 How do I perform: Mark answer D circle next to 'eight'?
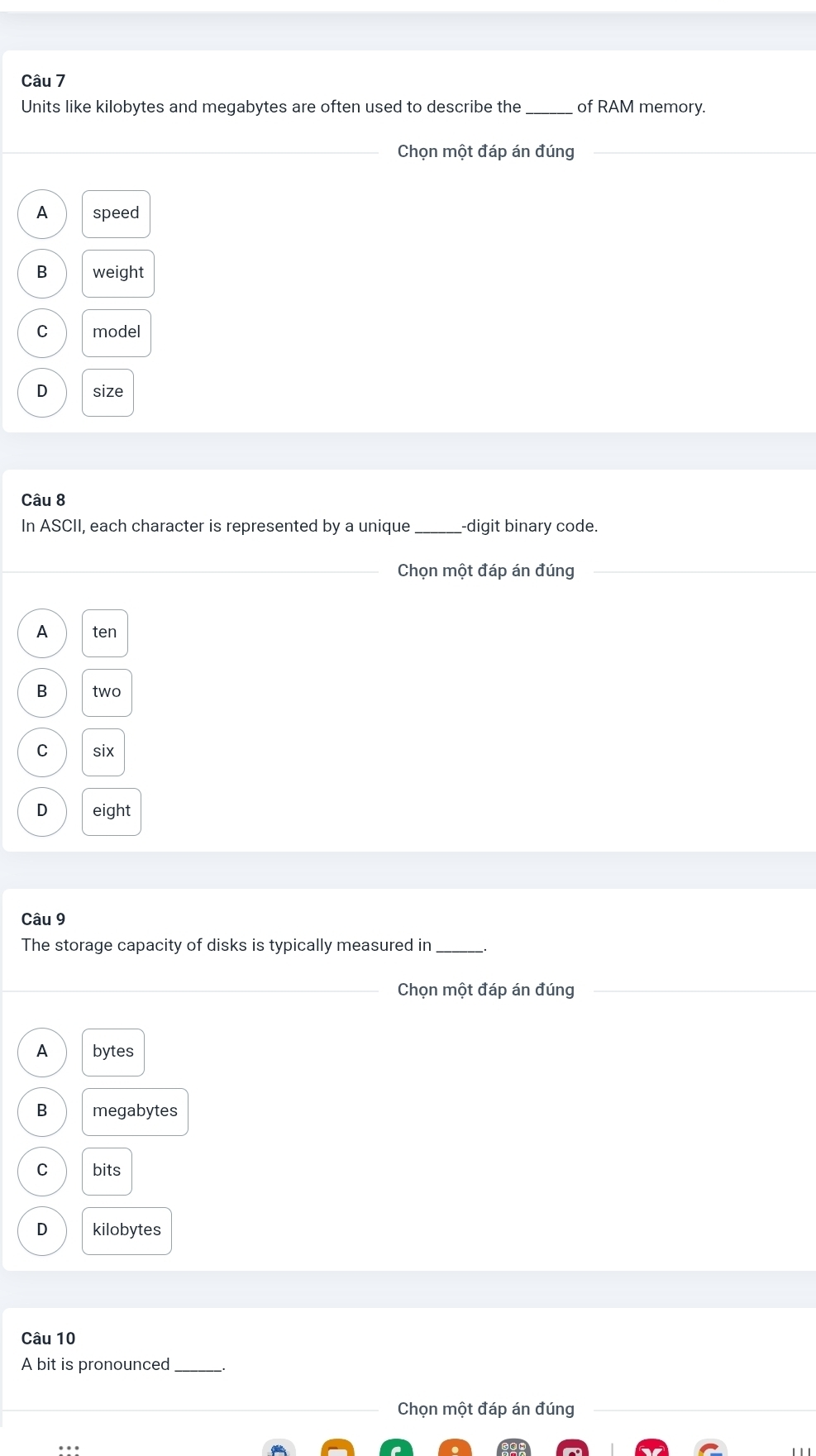(x=42, y=812)
